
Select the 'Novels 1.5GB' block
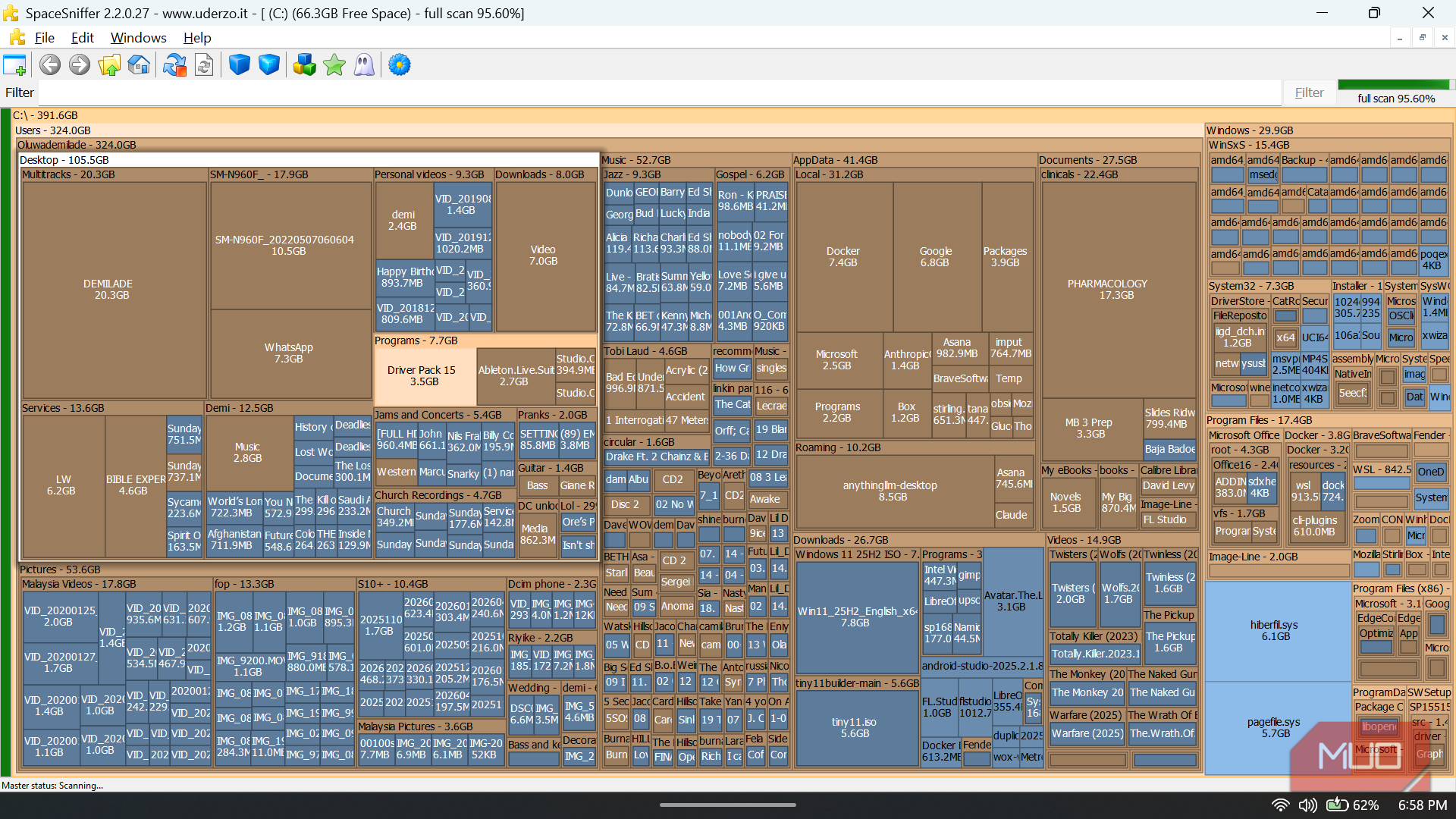(x=1067, y=503)
